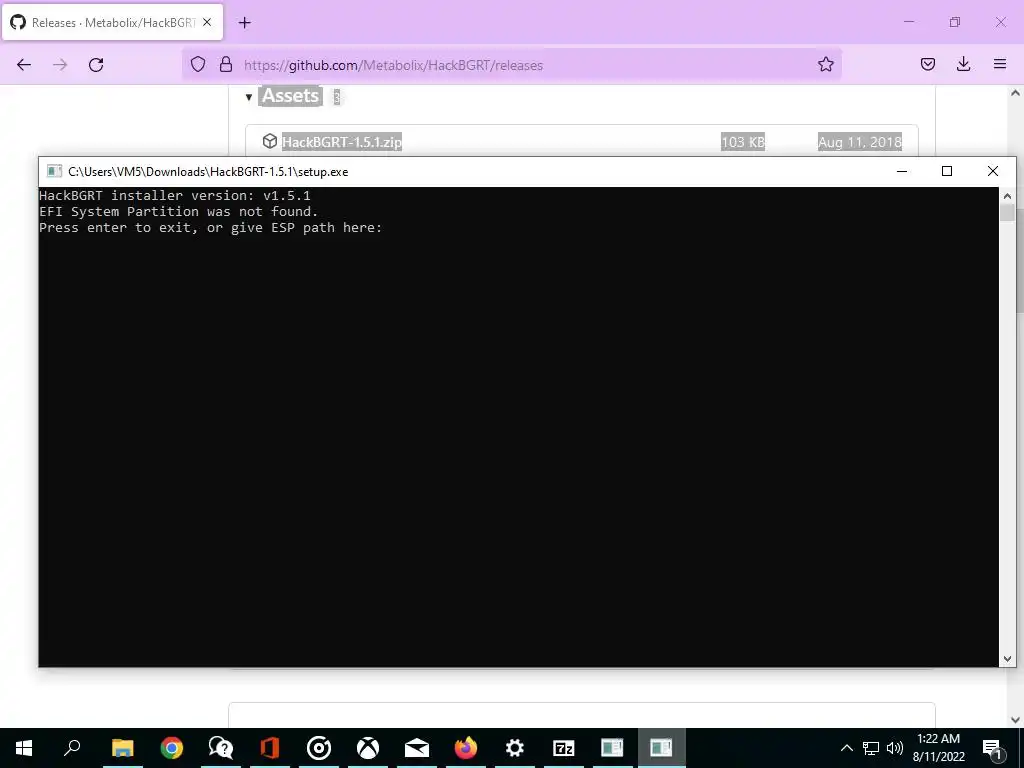Image resolution: width=1024 pixels, height=768 pixels.
Task: Open the Mail app in taskbar
Action: click(x=416, y=748)
